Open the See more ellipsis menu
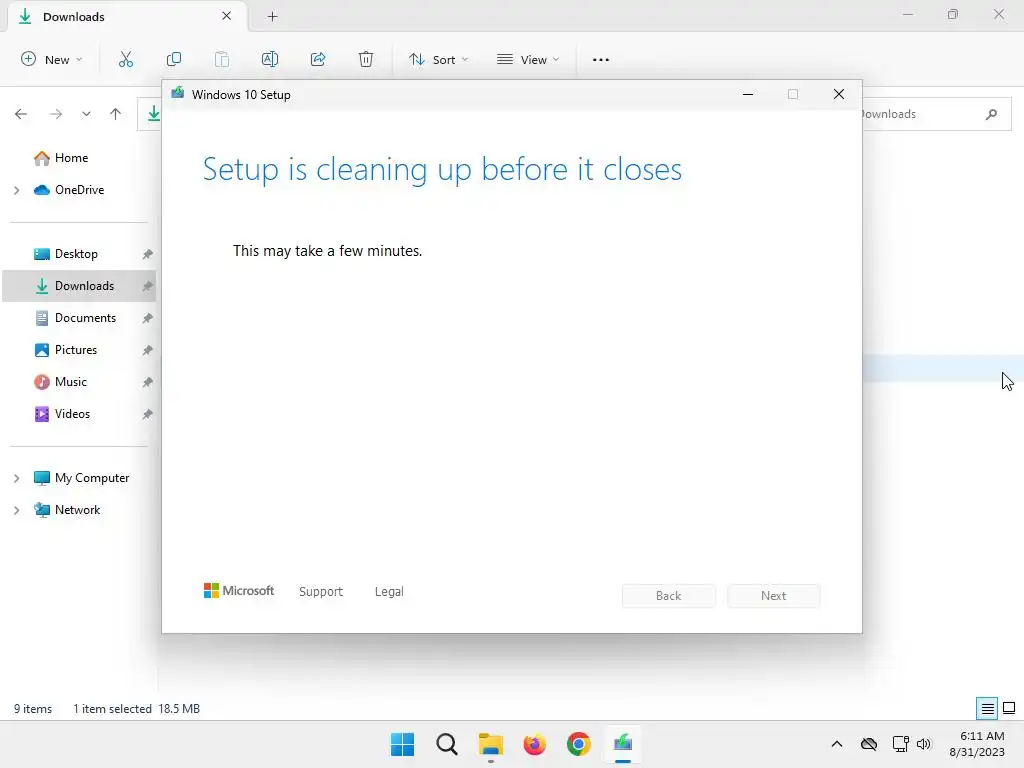The width and height of the screenshot is (1024, 768). (601, 59)
